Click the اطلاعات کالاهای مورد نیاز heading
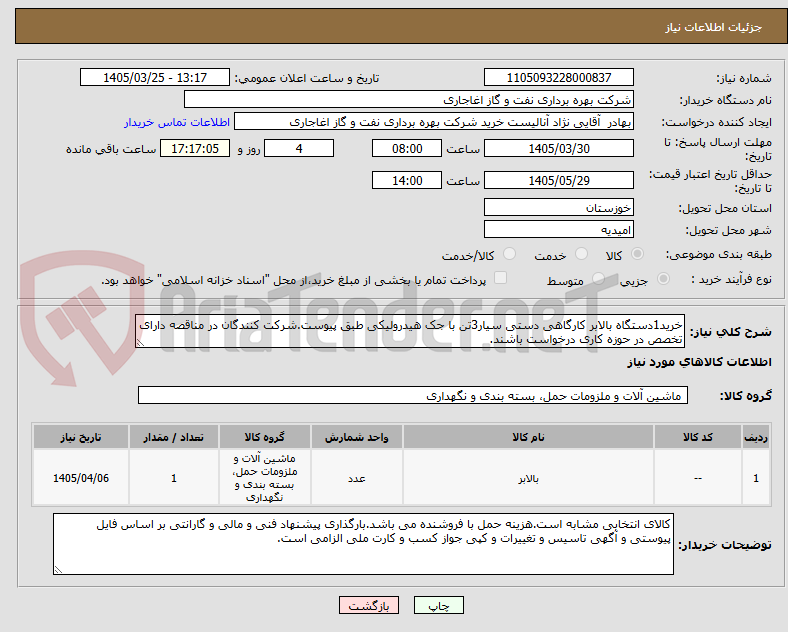Screen dimensions: 788x632 [699, 362]
